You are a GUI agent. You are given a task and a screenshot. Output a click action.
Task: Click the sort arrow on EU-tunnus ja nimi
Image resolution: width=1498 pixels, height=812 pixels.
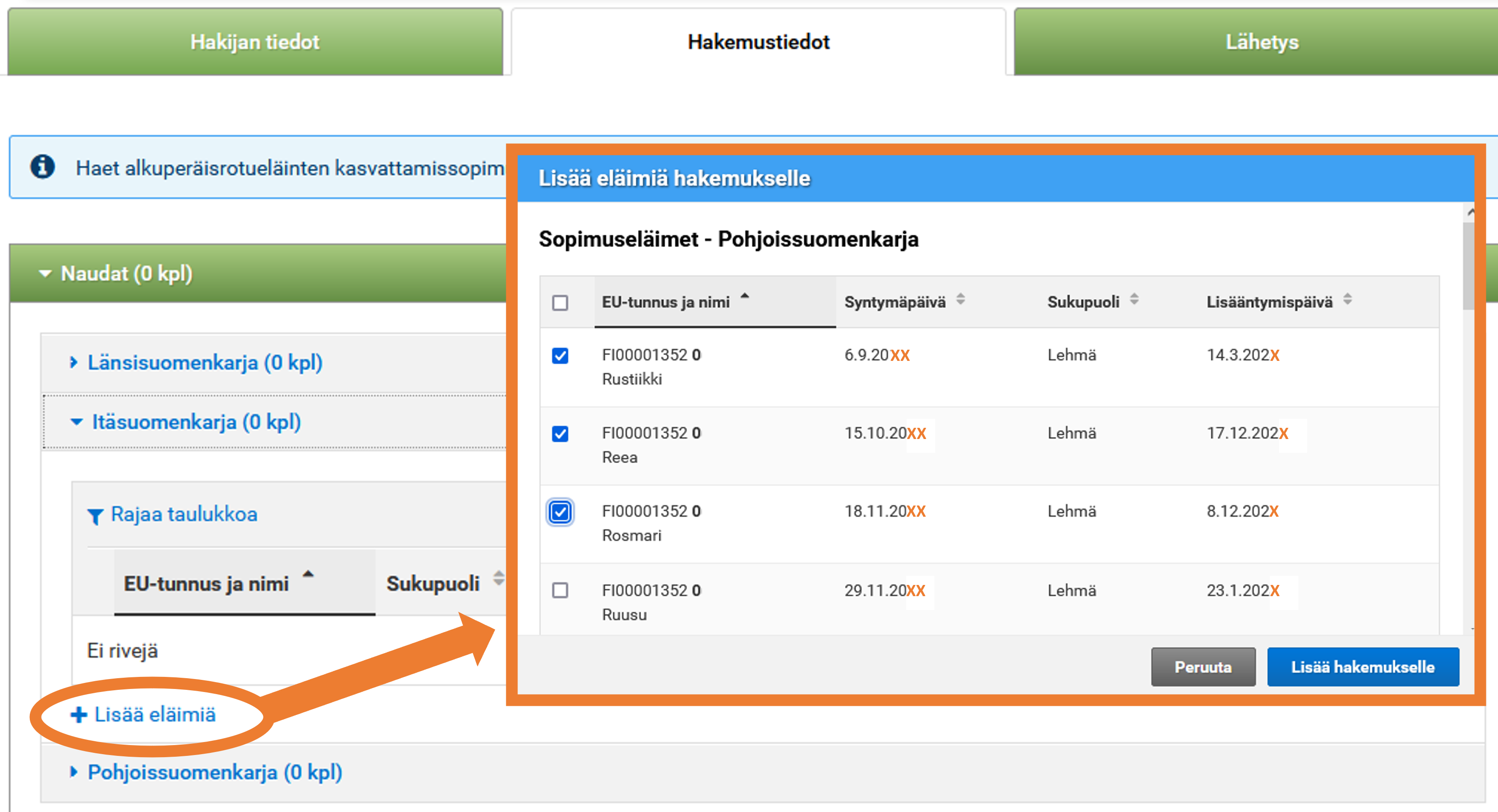click(745, 296)
